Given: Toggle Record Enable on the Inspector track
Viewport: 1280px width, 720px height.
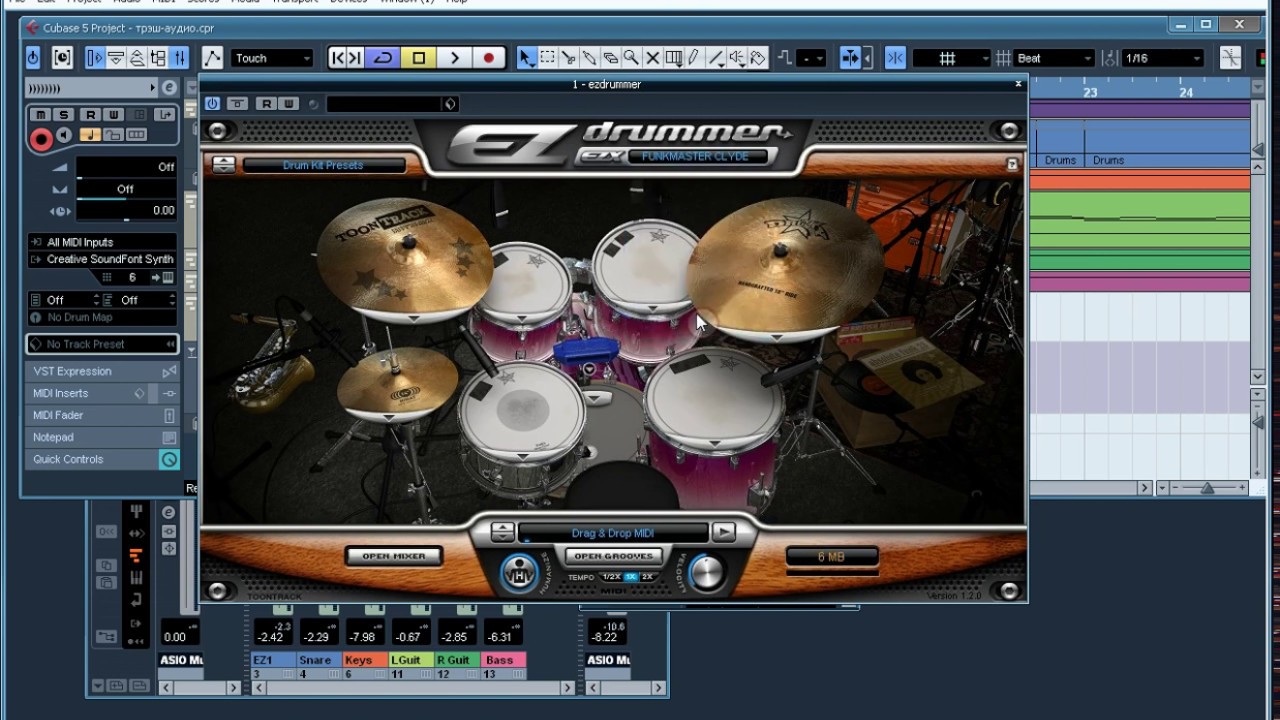Looking at the screenshot, I should (x=41, y=139).
